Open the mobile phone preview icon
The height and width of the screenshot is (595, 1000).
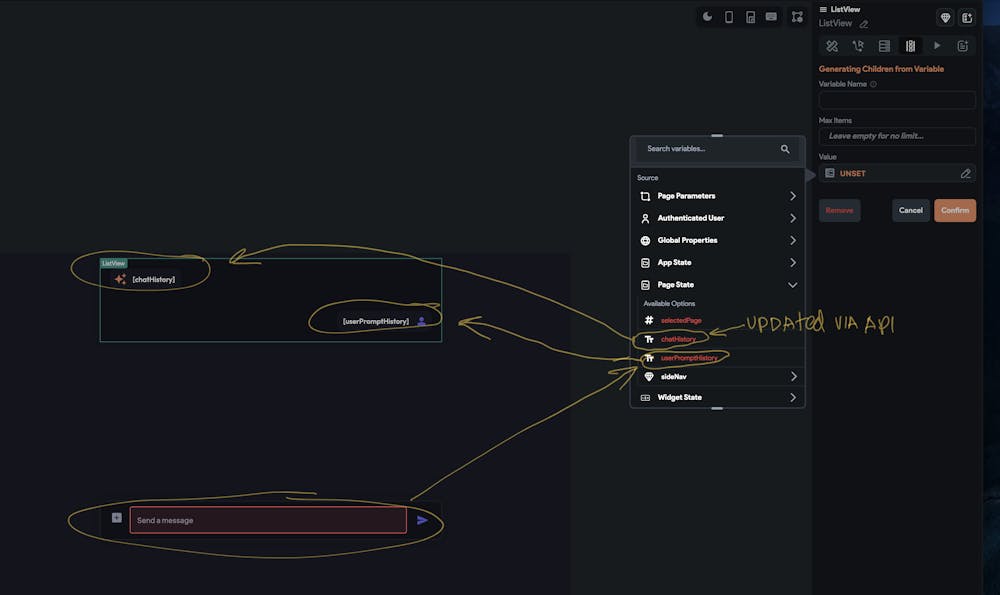coord(729,17)
